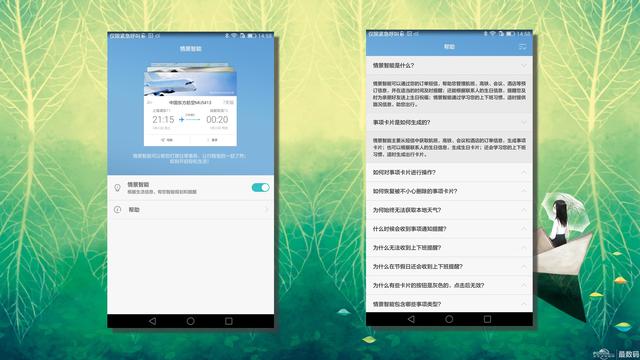The width and height of the screenshot is (640, 360).
Task: Open the chevron arrow on the 帮助 row
Action: pyautogui.click(x=267, y=209)
